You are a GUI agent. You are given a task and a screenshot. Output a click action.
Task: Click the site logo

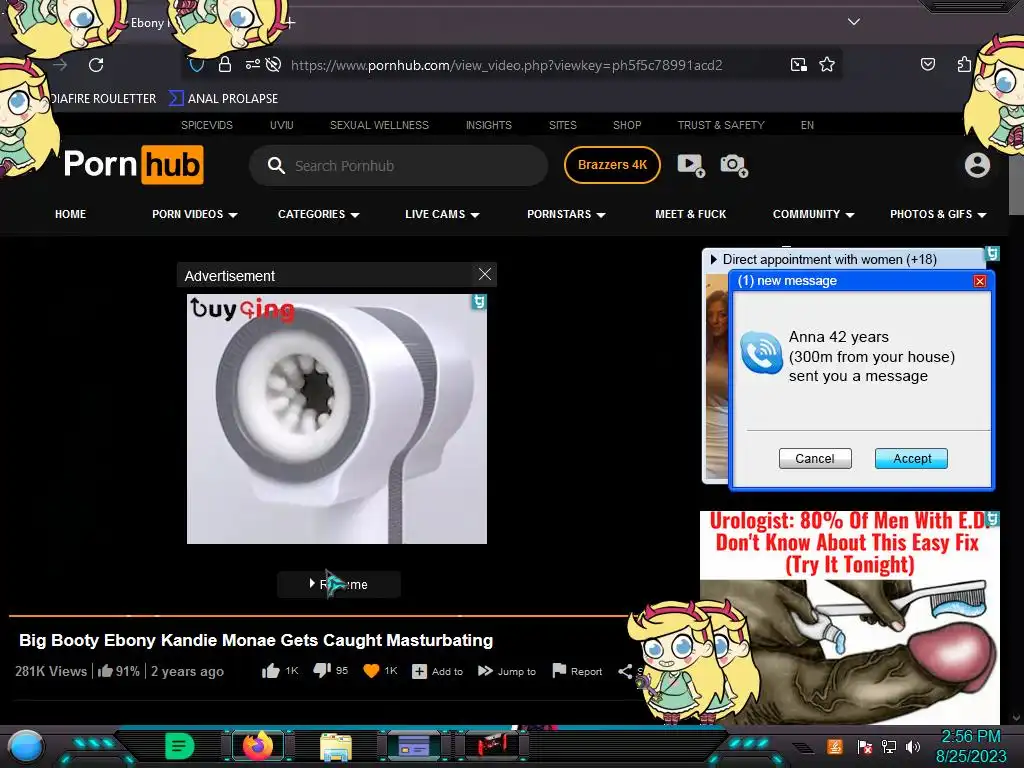[x=133, y=164]
